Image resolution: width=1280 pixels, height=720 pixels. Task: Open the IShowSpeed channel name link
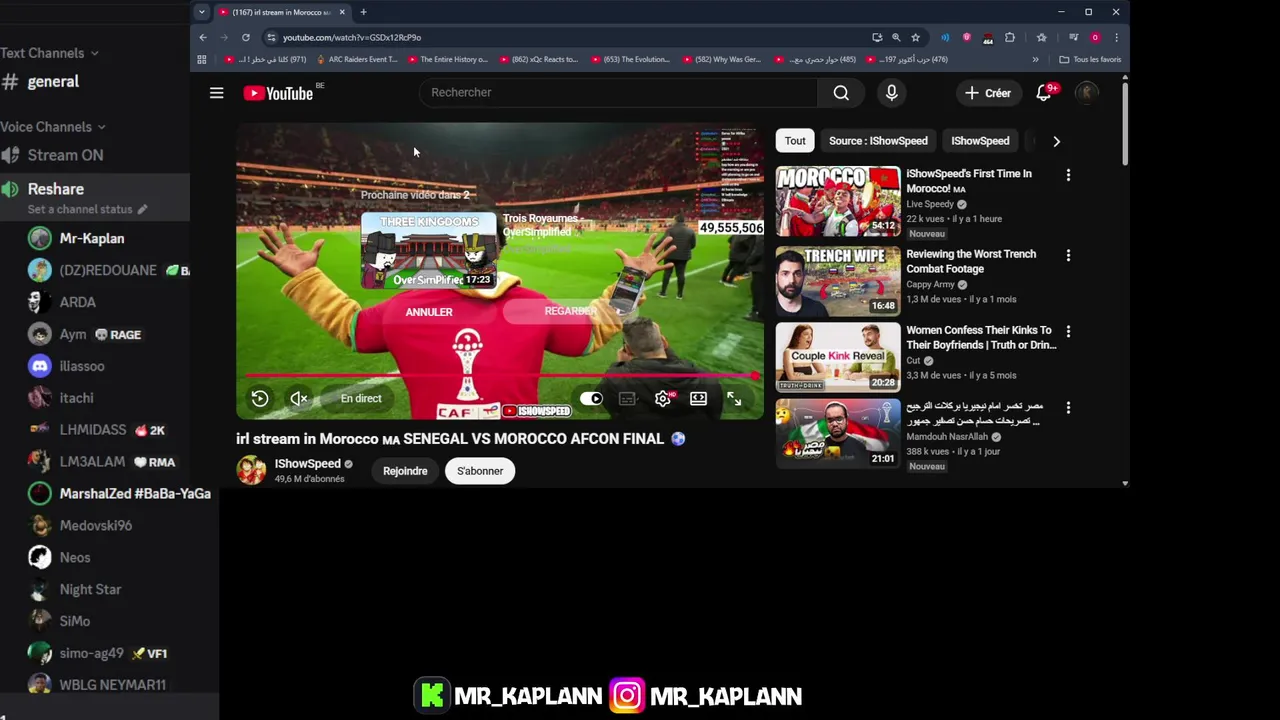308,464
